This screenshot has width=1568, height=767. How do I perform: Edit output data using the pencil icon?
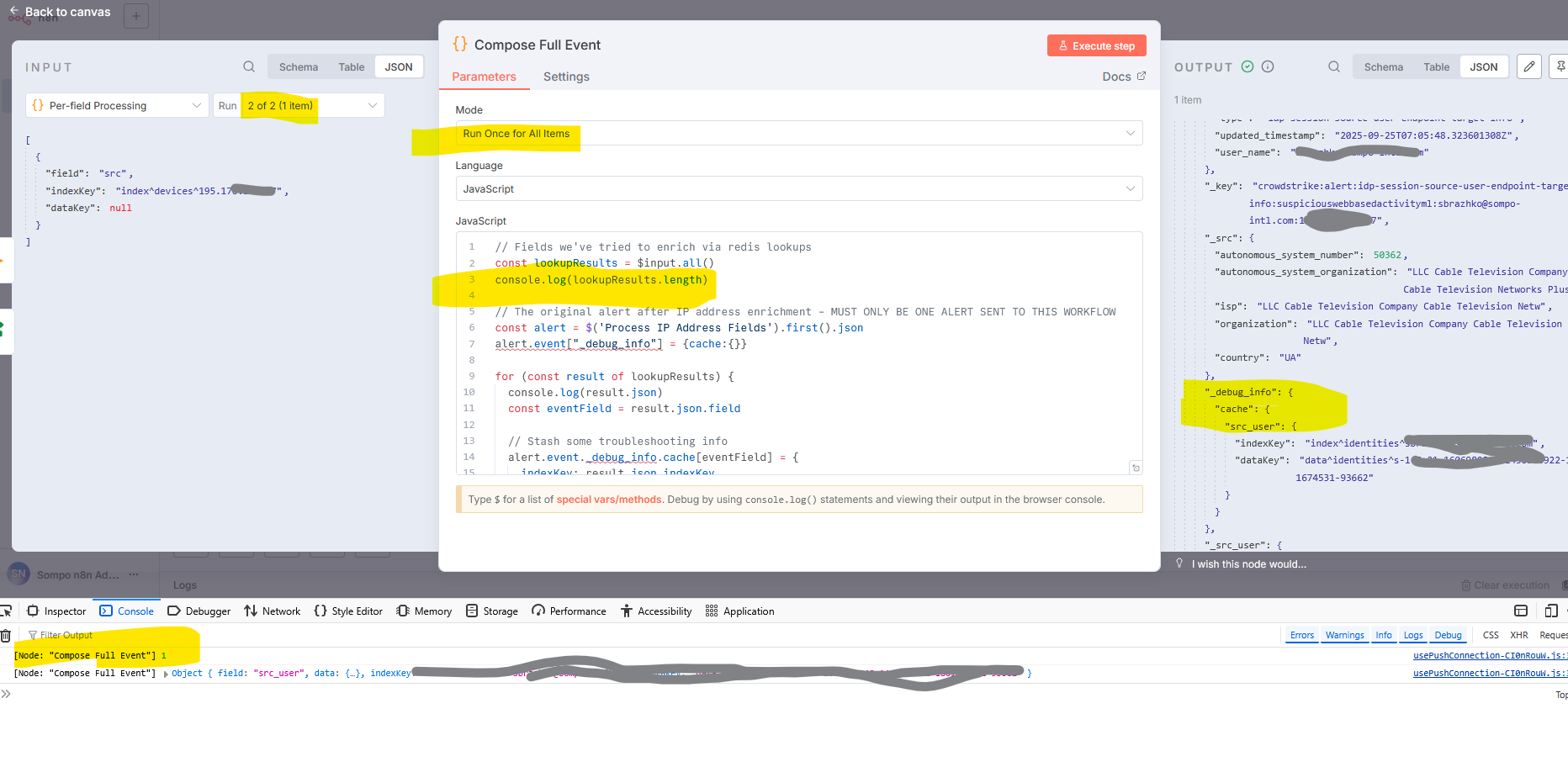pos(1528,66)
